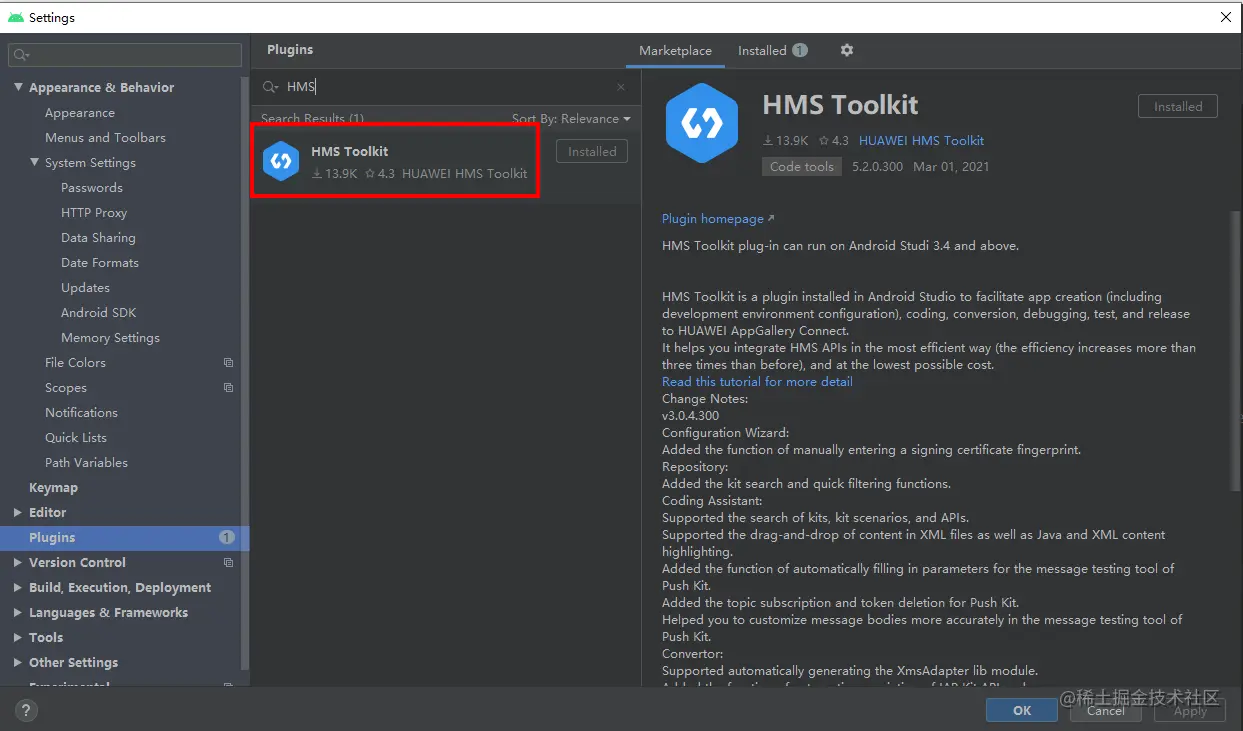Expand the Version Control section
This screenshot has width=1243, height=731.
coord(18,562)
